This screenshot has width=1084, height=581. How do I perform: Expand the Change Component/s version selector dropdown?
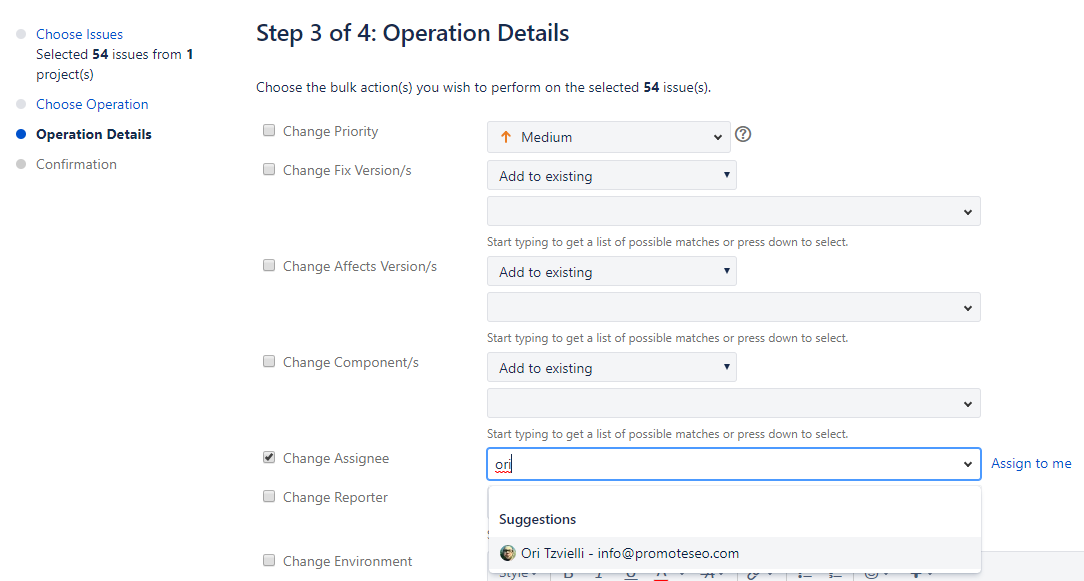733,403
